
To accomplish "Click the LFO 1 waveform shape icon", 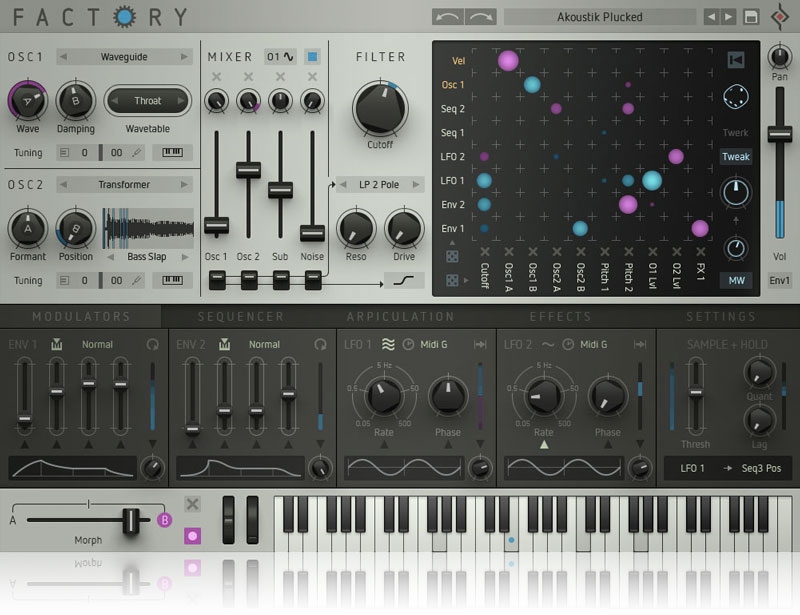I will (387, 344).
